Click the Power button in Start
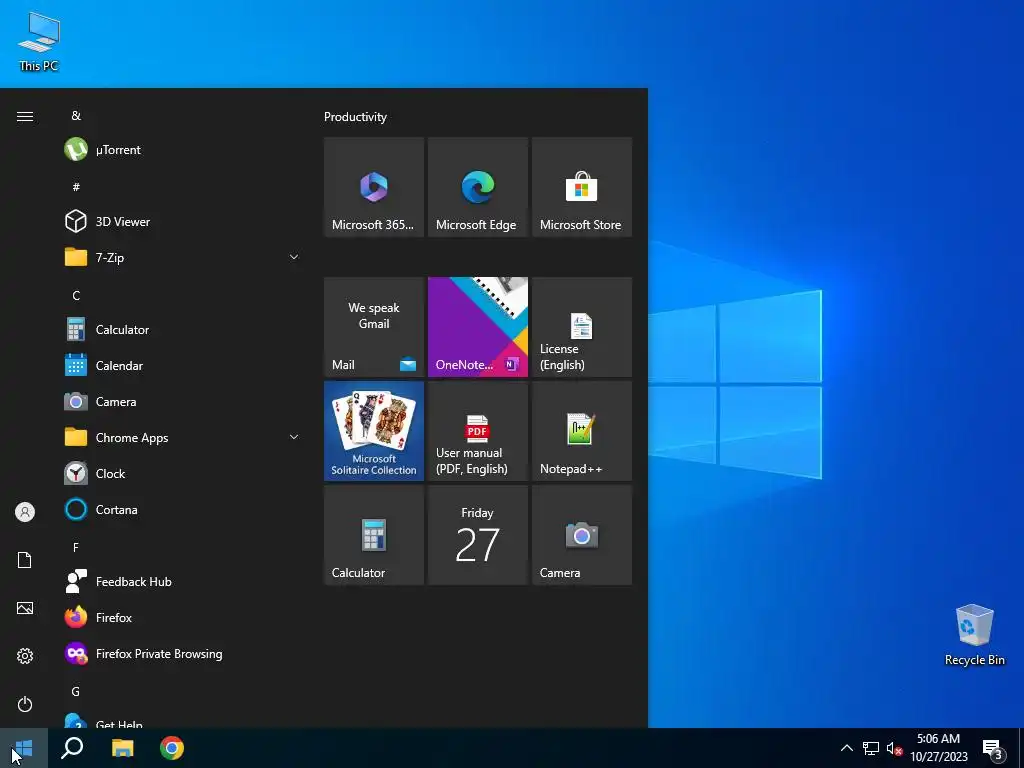Viewport: 1024px width, 768px height. [25, 704]
